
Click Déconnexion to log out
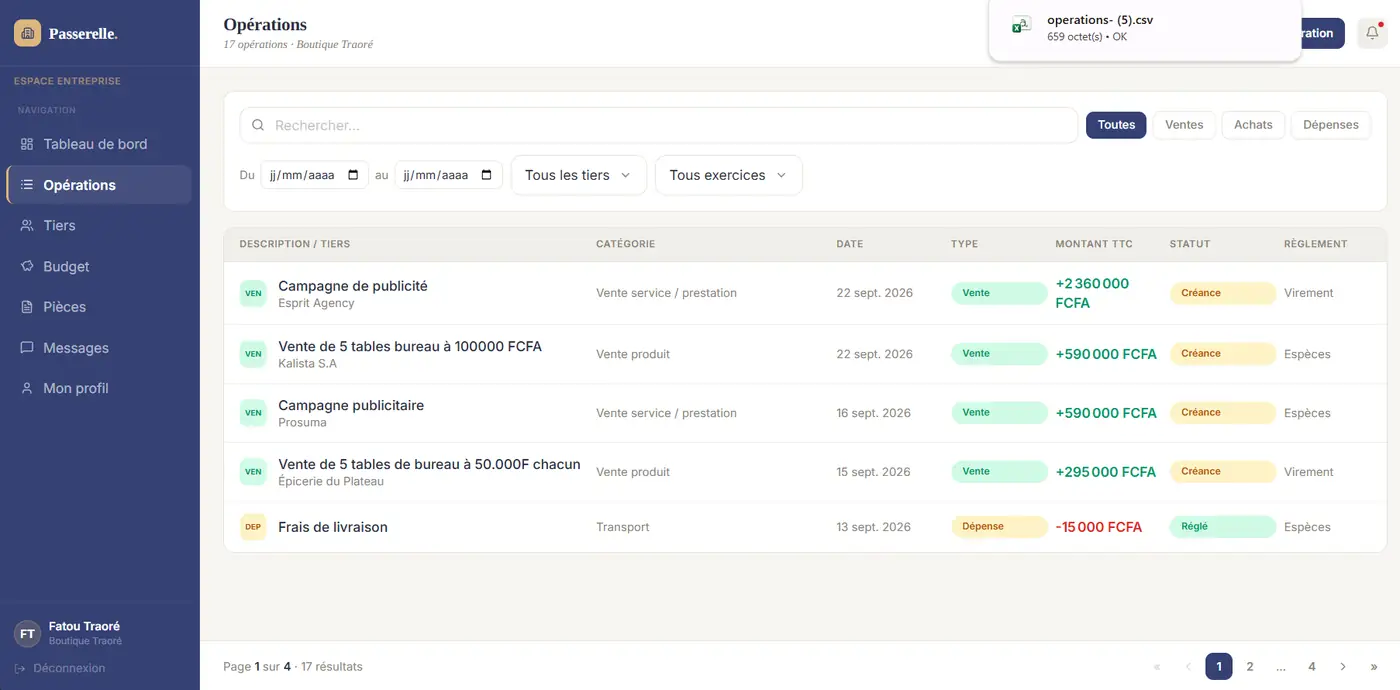point(60,668)
